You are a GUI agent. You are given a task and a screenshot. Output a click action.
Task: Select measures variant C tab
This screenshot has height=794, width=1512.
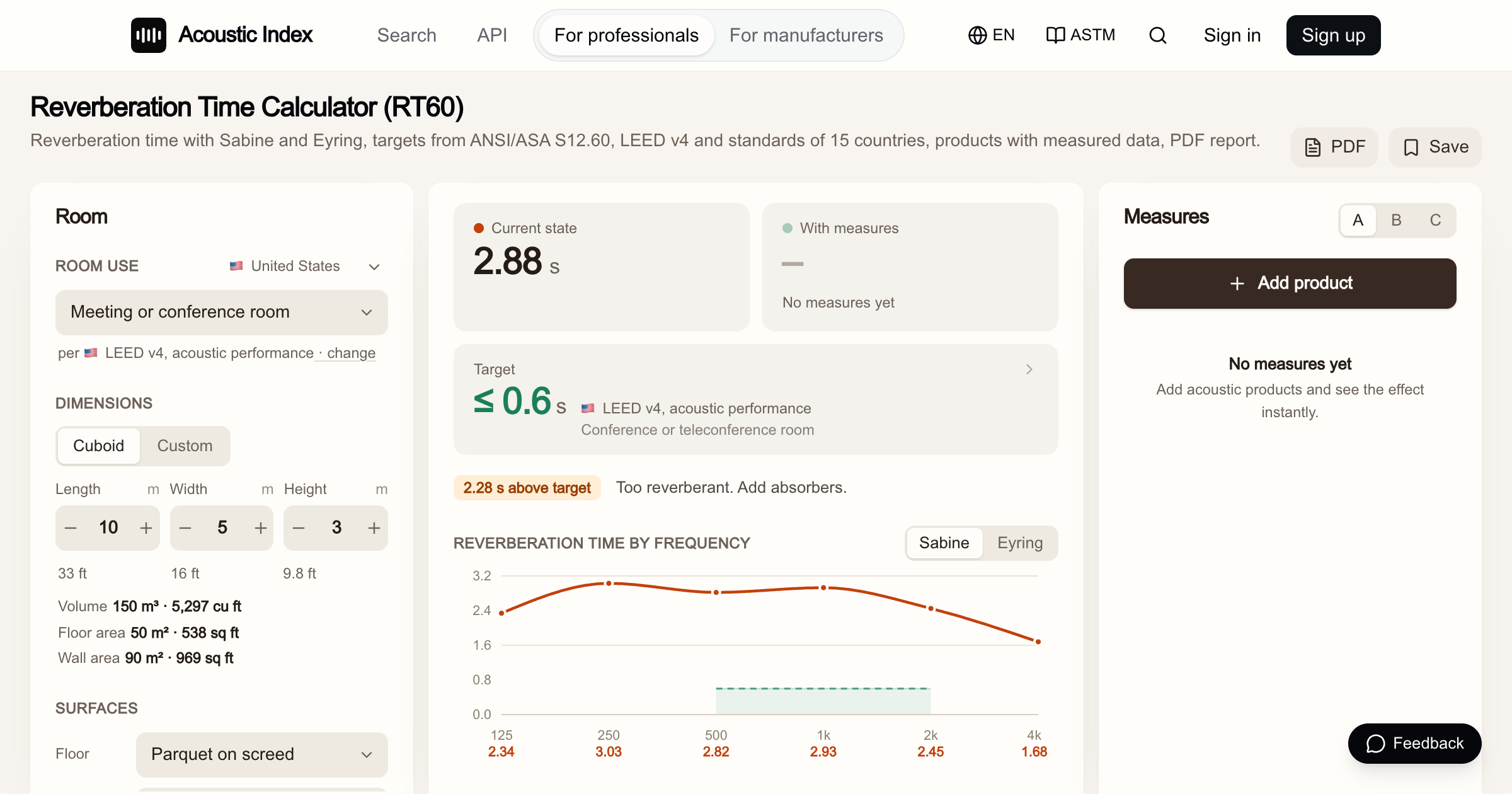[1436, 221]
